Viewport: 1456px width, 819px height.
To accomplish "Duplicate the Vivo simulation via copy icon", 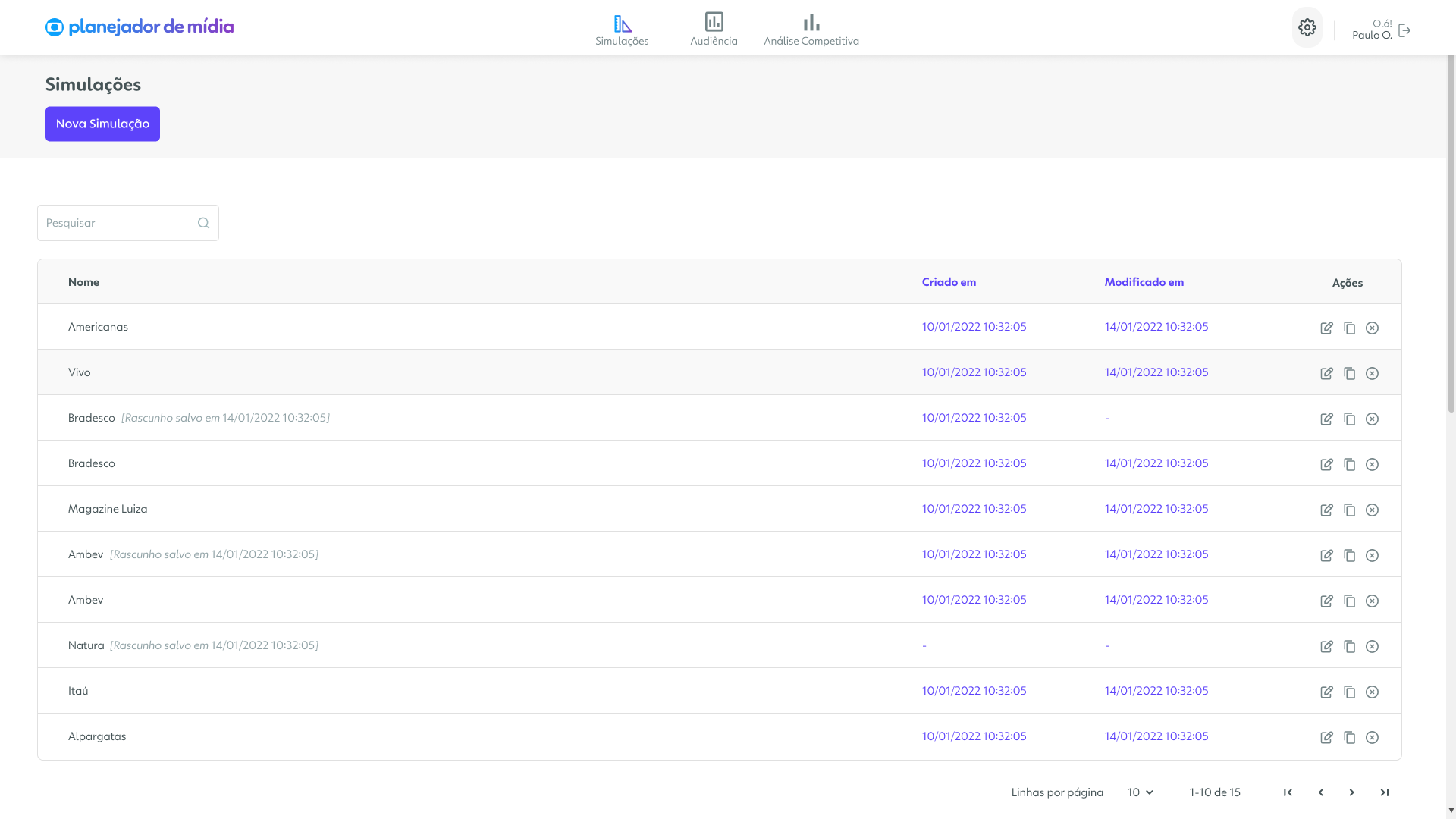I will pos(1349,373).
